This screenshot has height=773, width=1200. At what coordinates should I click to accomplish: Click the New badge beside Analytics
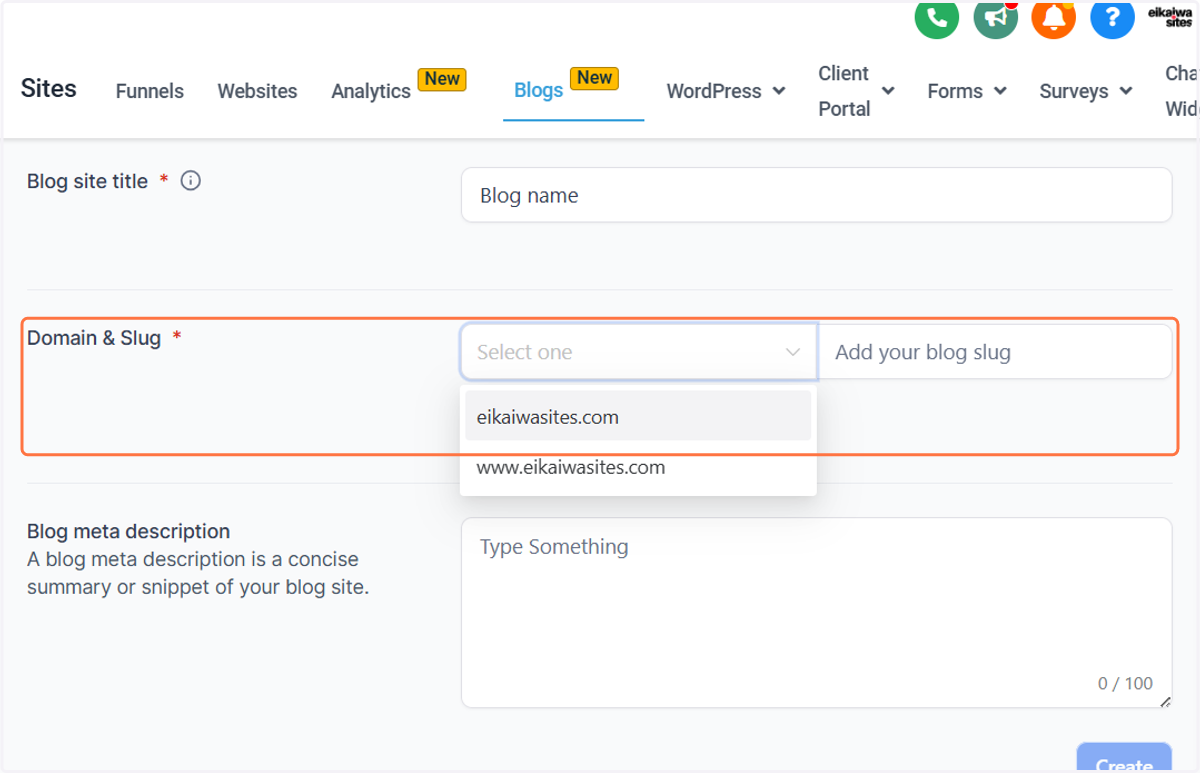pyautogui.click(x=442, y=79)
